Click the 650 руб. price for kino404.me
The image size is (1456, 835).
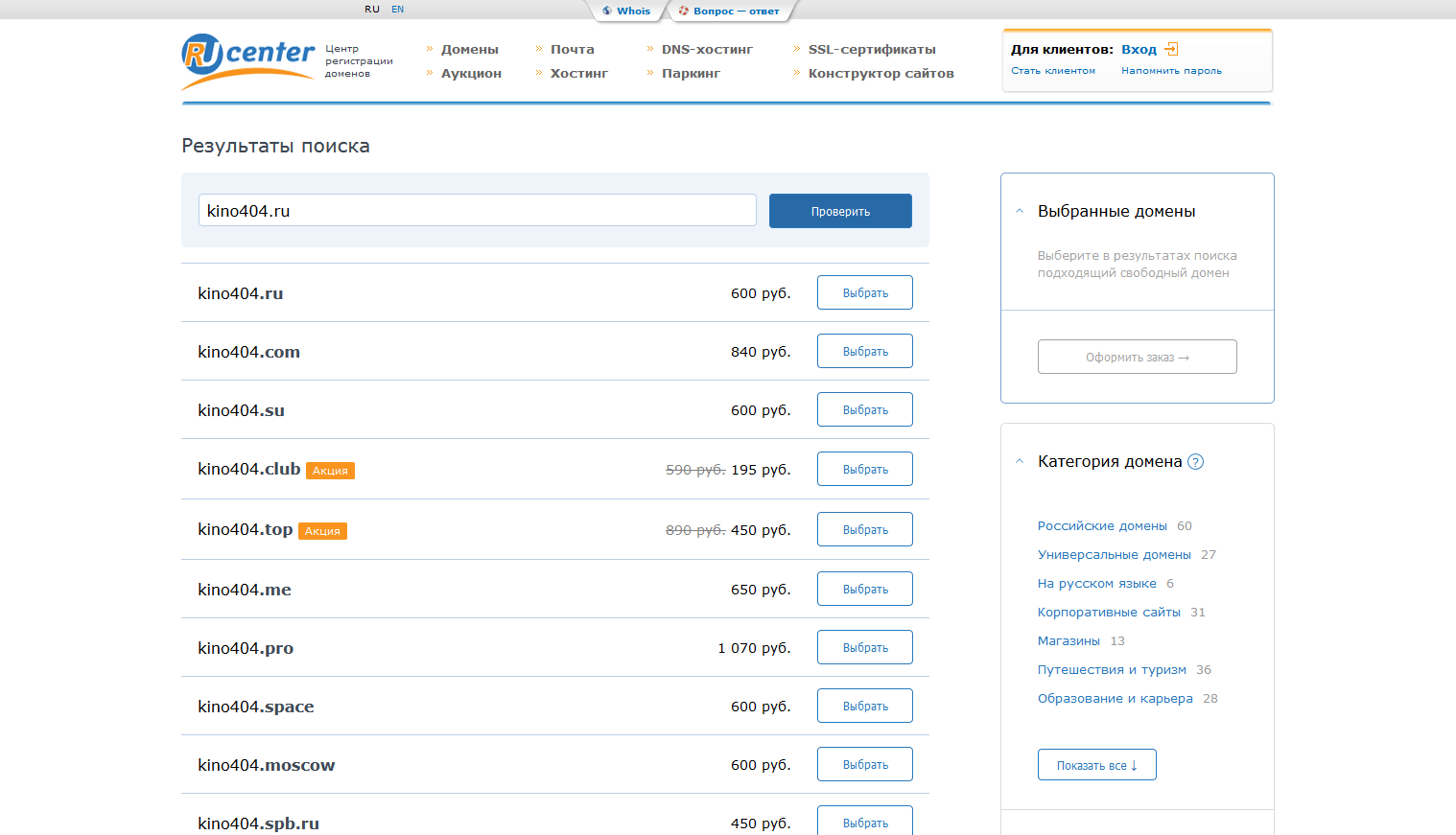(761, 590)
